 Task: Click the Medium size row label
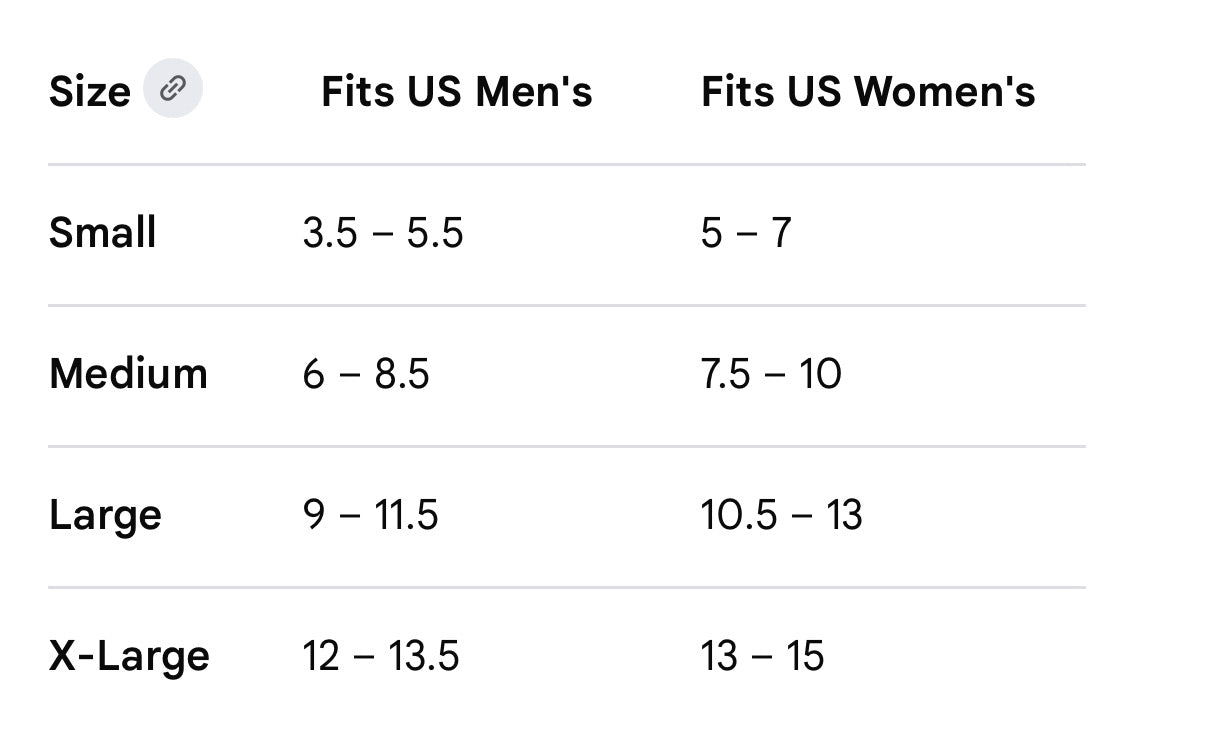tap(129, 374)
